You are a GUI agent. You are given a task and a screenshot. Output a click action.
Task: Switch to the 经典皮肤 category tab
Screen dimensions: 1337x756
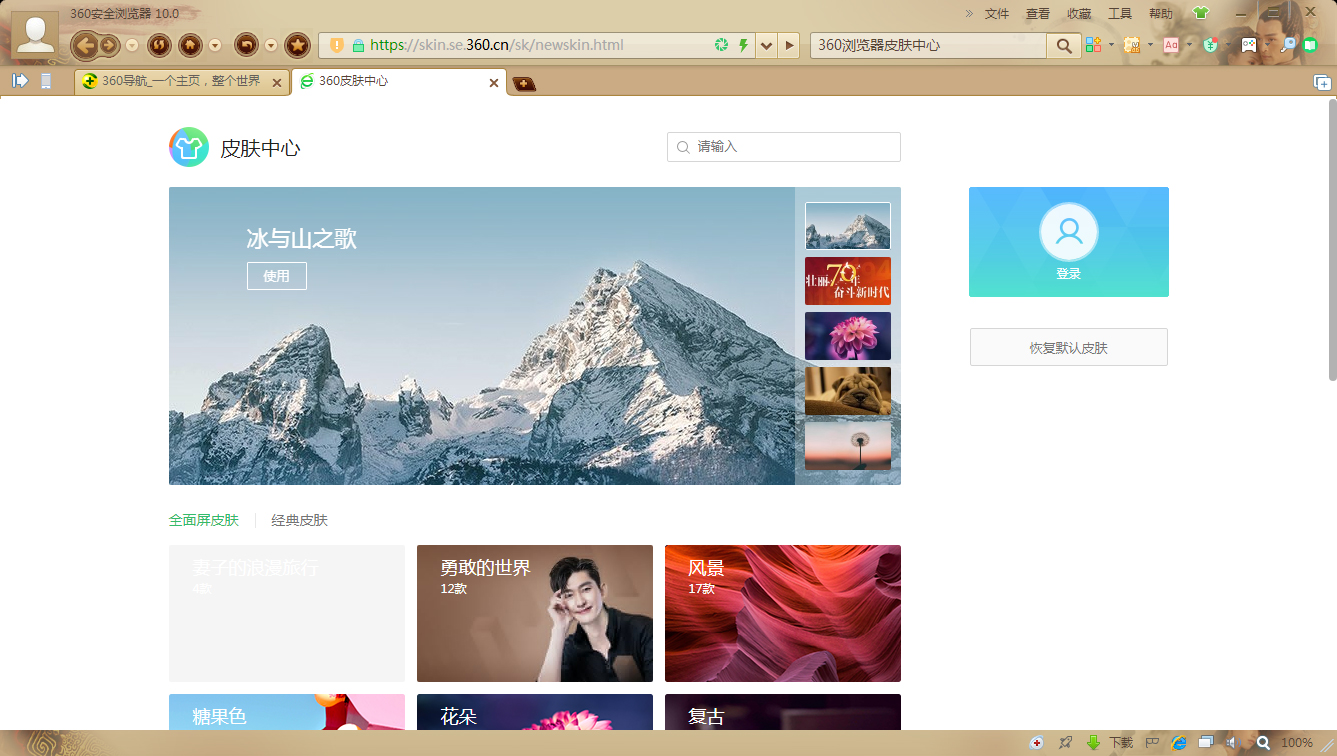(x=300, y=520)
